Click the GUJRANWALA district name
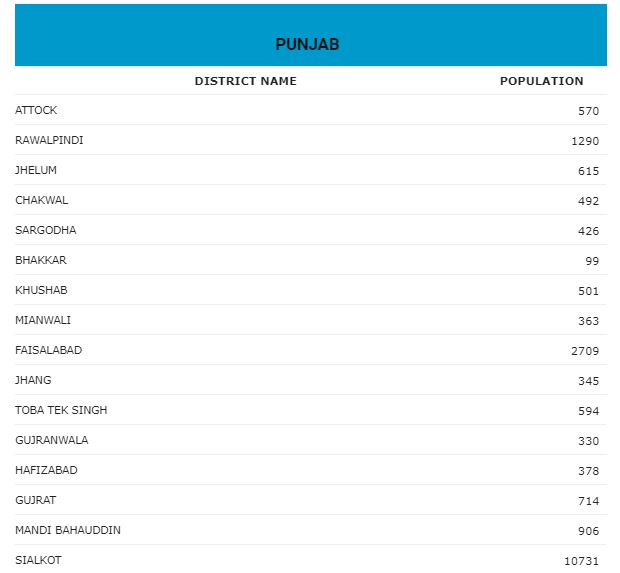620x573 pixels. point(52,441)
